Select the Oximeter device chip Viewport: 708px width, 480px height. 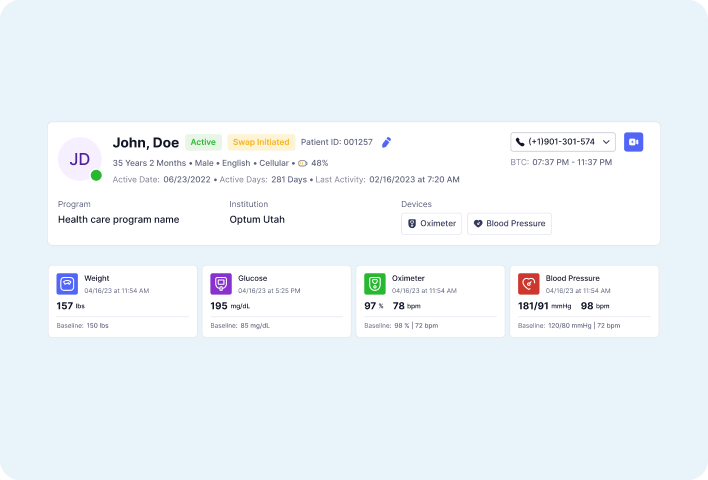point(431,224)
